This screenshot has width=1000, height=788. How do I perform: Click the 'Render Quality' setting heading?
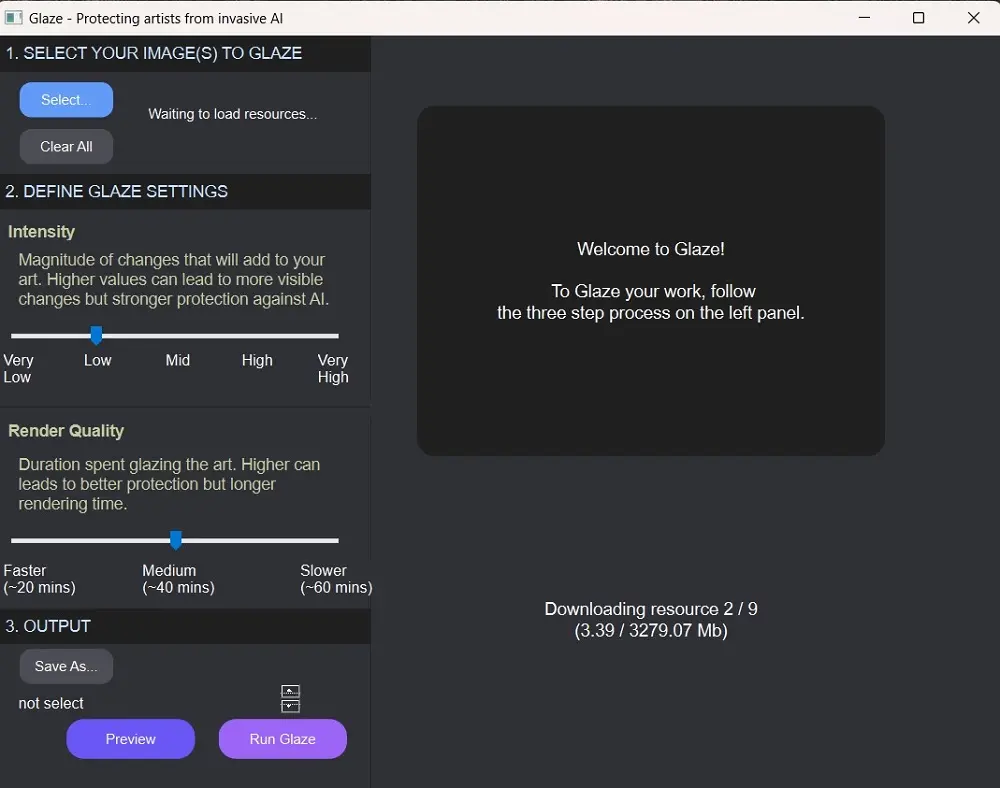click(66, 431)
